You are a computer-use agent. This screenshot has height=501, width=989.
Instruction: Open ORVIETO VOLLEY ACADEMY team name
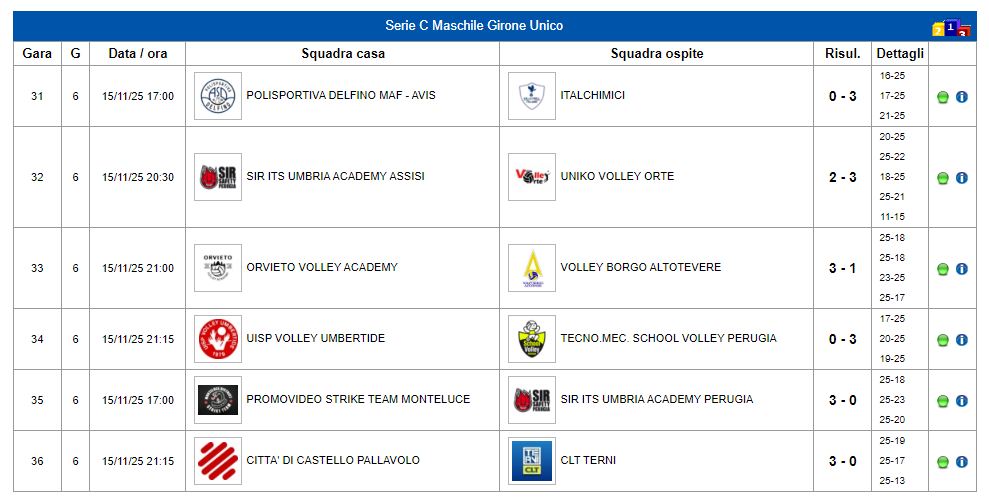(x=321, y=268)
